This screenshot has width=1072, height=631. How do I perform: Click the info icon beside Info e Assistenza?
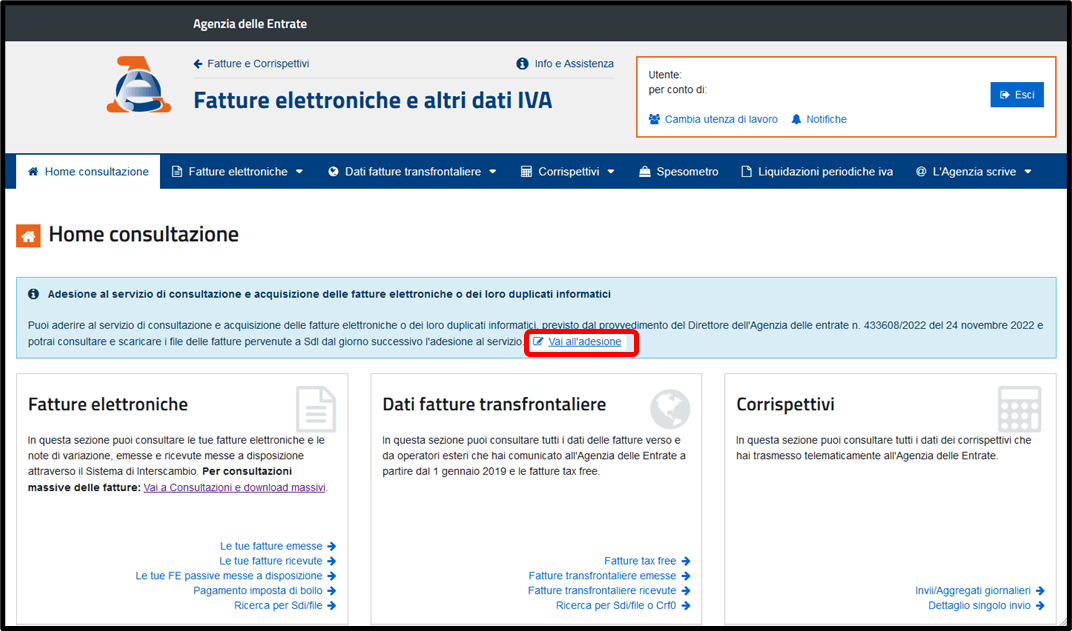[x=522, y=64]
